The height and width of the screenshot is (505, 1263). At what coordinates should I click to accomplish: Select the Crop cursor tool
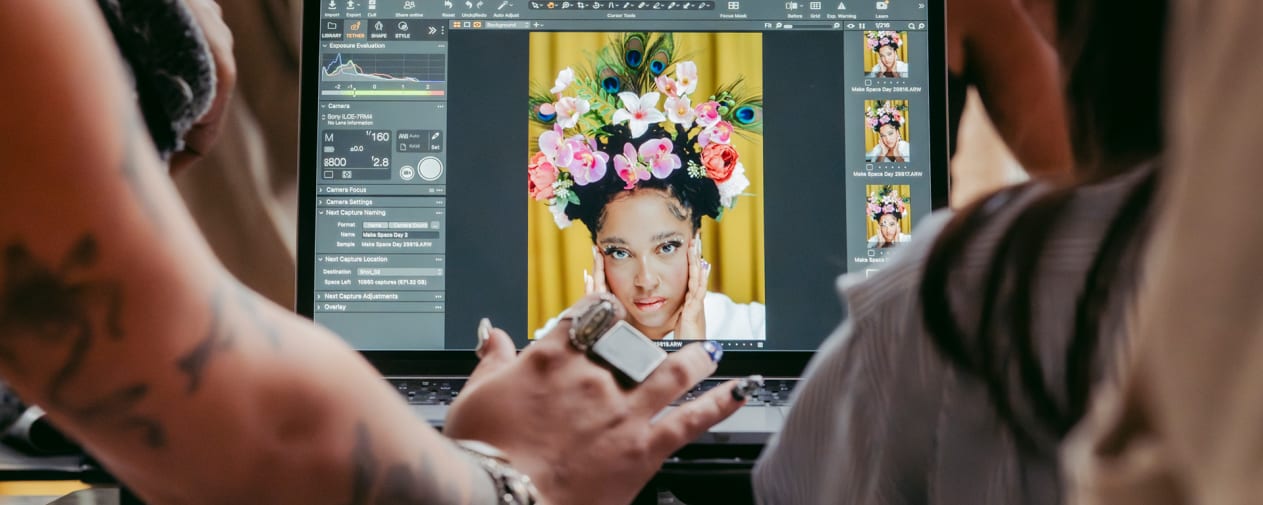pyautogui.click(x=580, y=5)
